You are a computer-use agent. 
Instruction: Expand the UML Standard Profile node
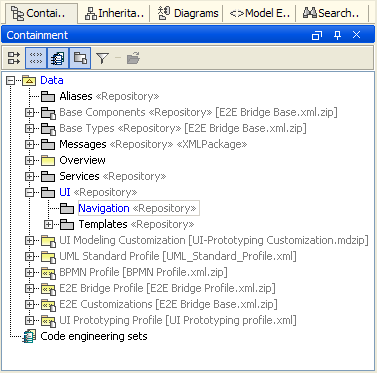[x=30, y=256]
